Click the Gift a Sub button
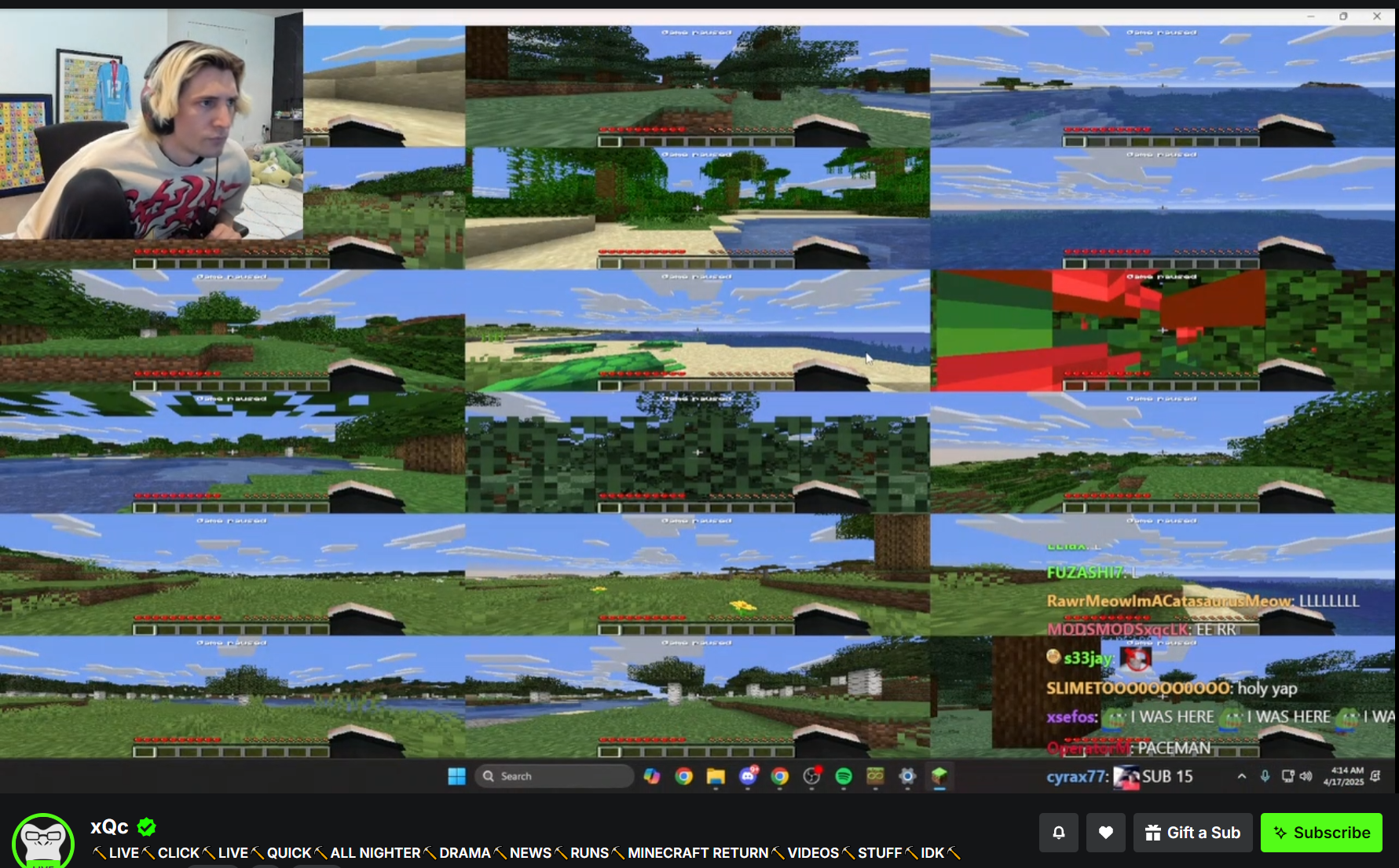1399x868 pixels. click(x=1192, y=833)
